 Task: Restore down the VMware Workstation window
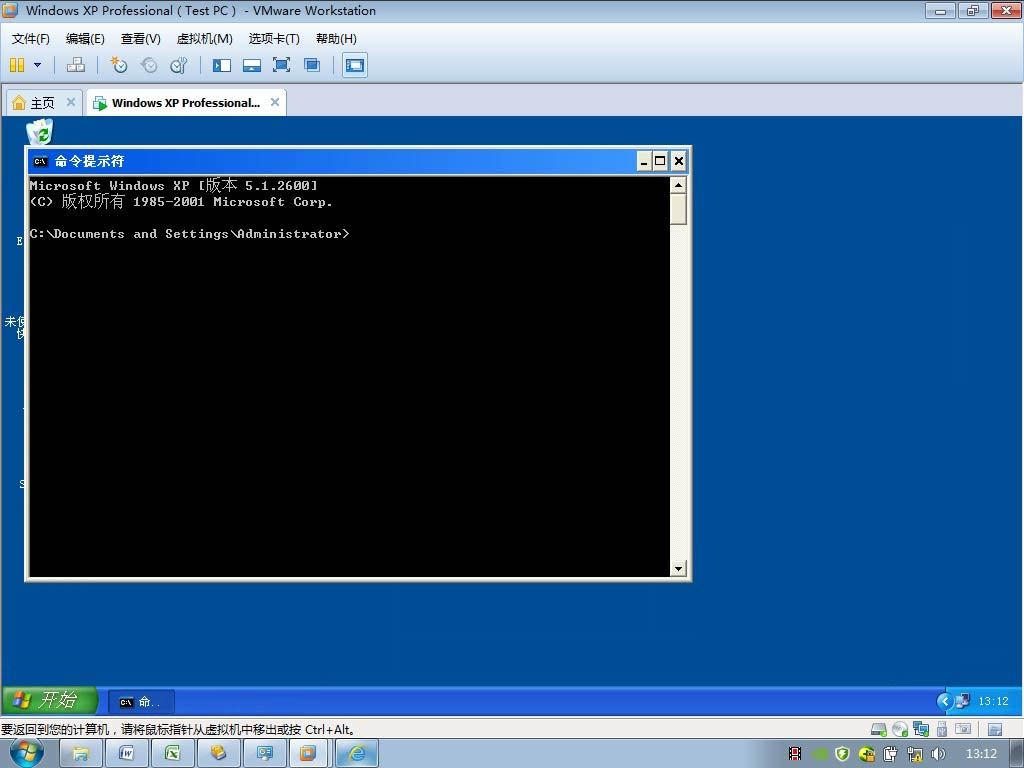point(973,10)
